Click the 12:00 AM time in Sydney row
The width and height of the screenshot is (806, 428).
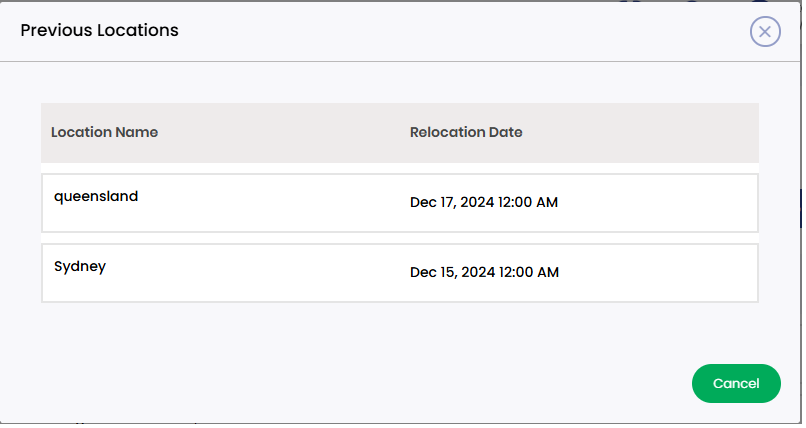click(530, 273)
